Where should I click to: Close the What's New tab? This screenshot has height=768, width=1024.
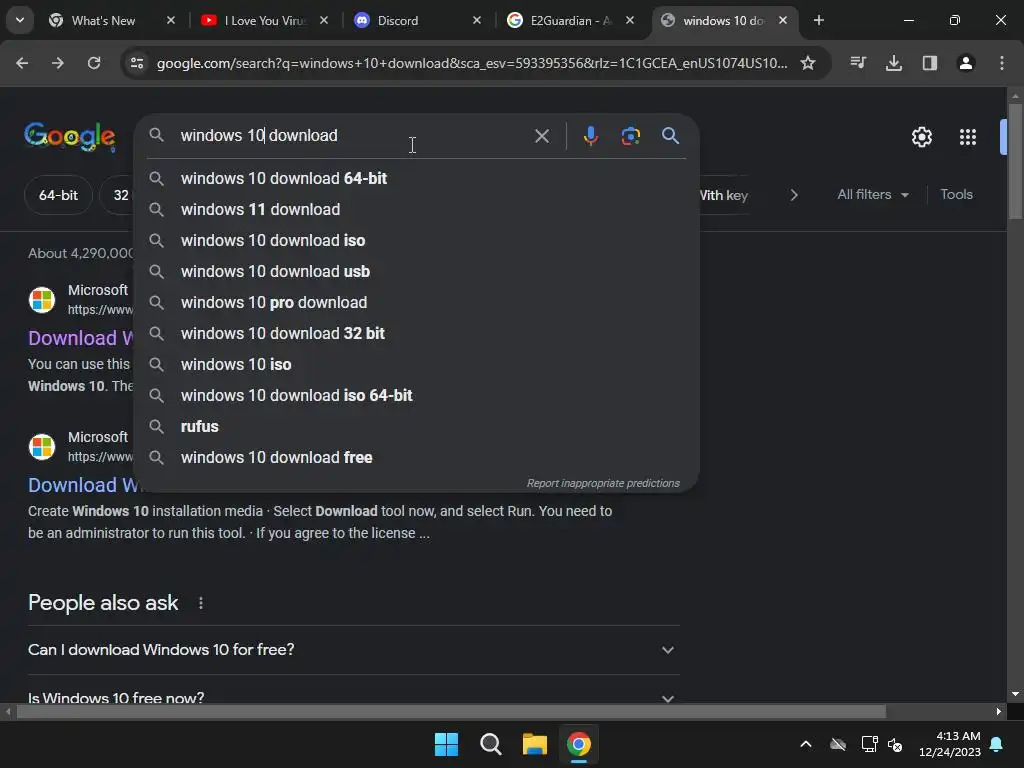[171, 20]
